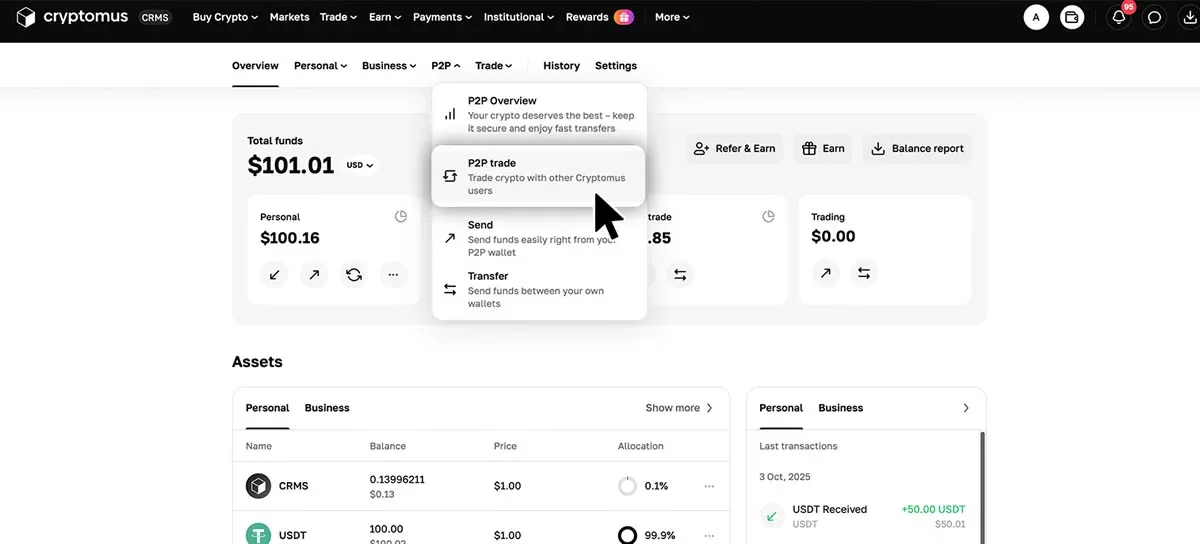Open Markets page
This screenshot has width=1200, height=544.
[290, 17]
